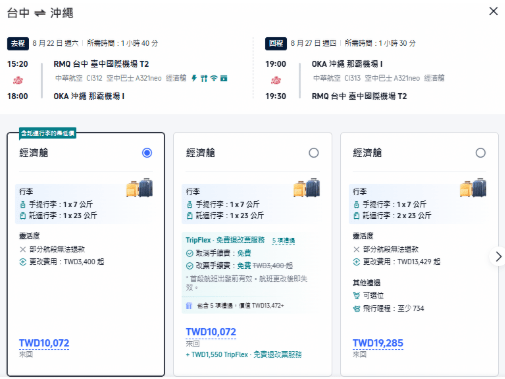Click the text 飛行哩程：至少 734
Viewport: 505px width, 379px height.
pyautogui.click(x=393, y=309)
